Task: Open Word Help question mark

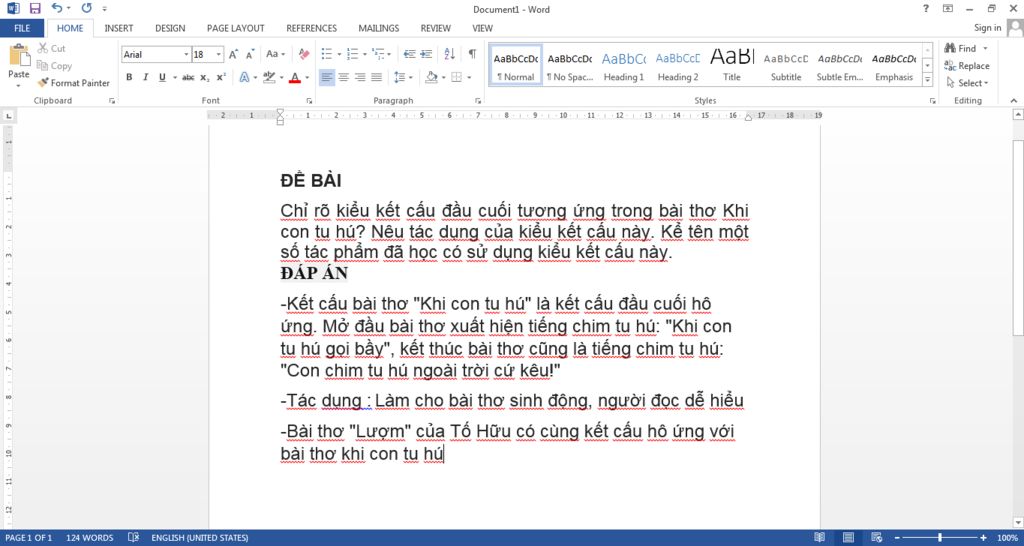Action: point(925,9)
